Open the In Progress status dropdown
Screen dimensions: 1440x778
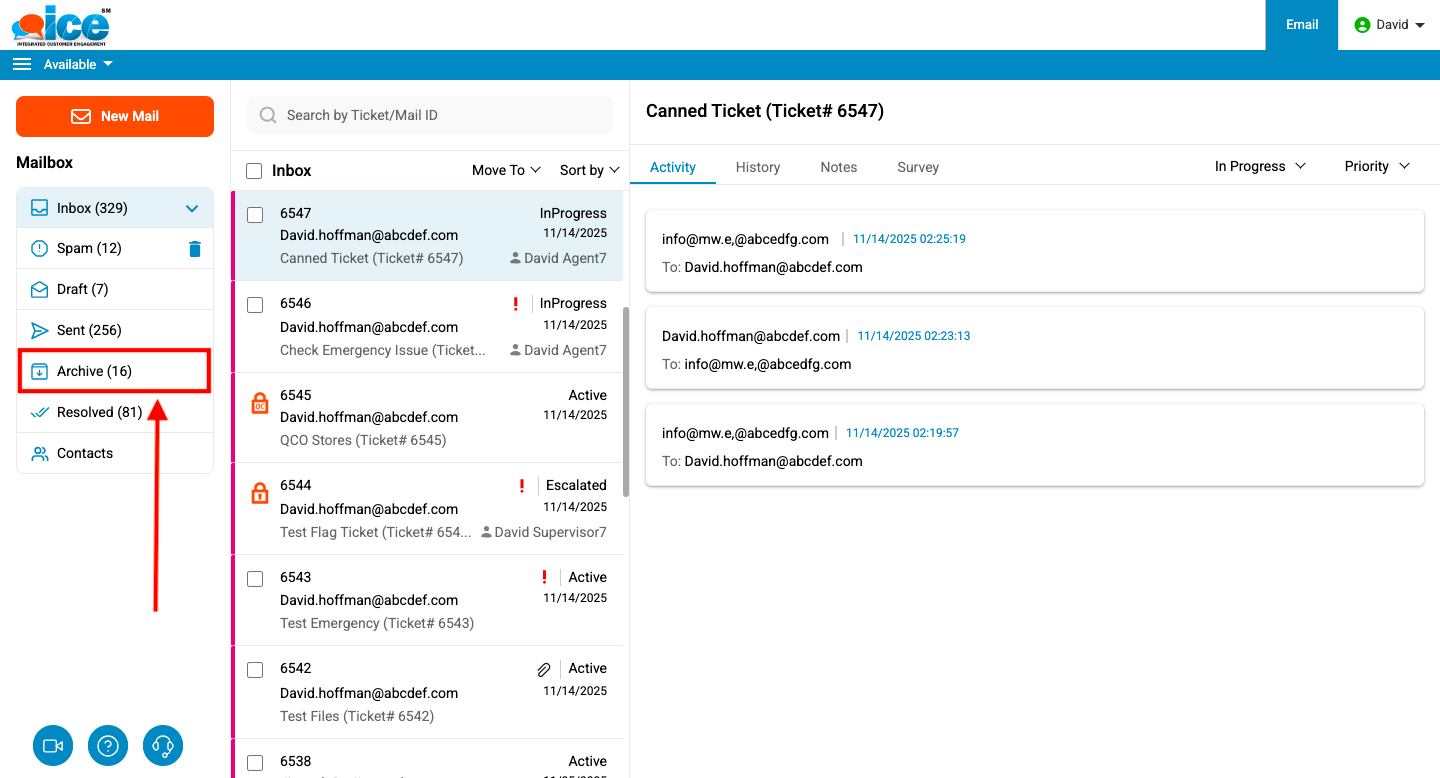coord(1260,166)
